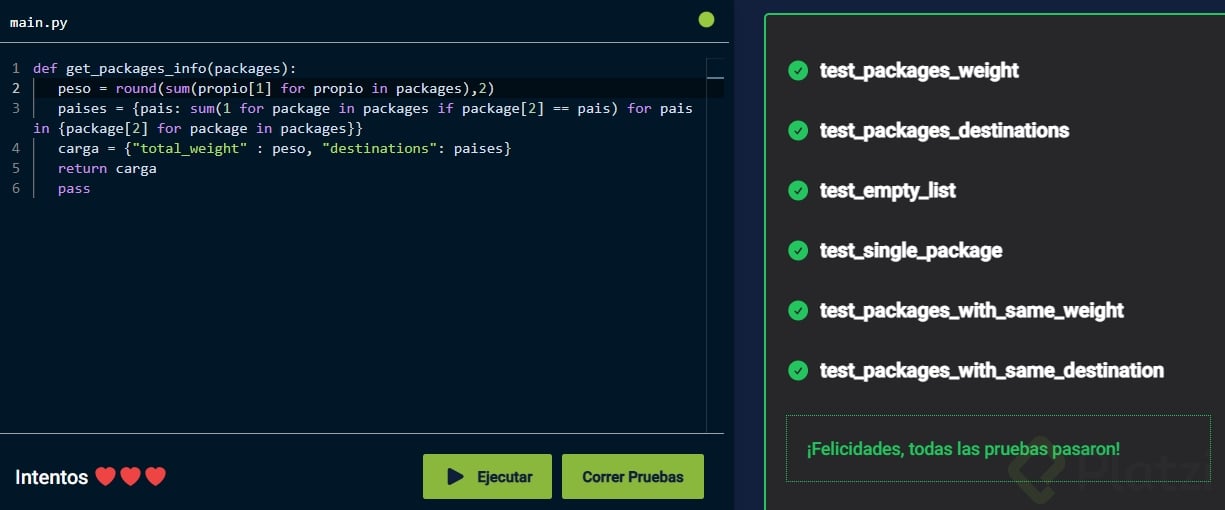Click the last heart in the Intentos row
The image size is (1225, 510).
(155, 477)
